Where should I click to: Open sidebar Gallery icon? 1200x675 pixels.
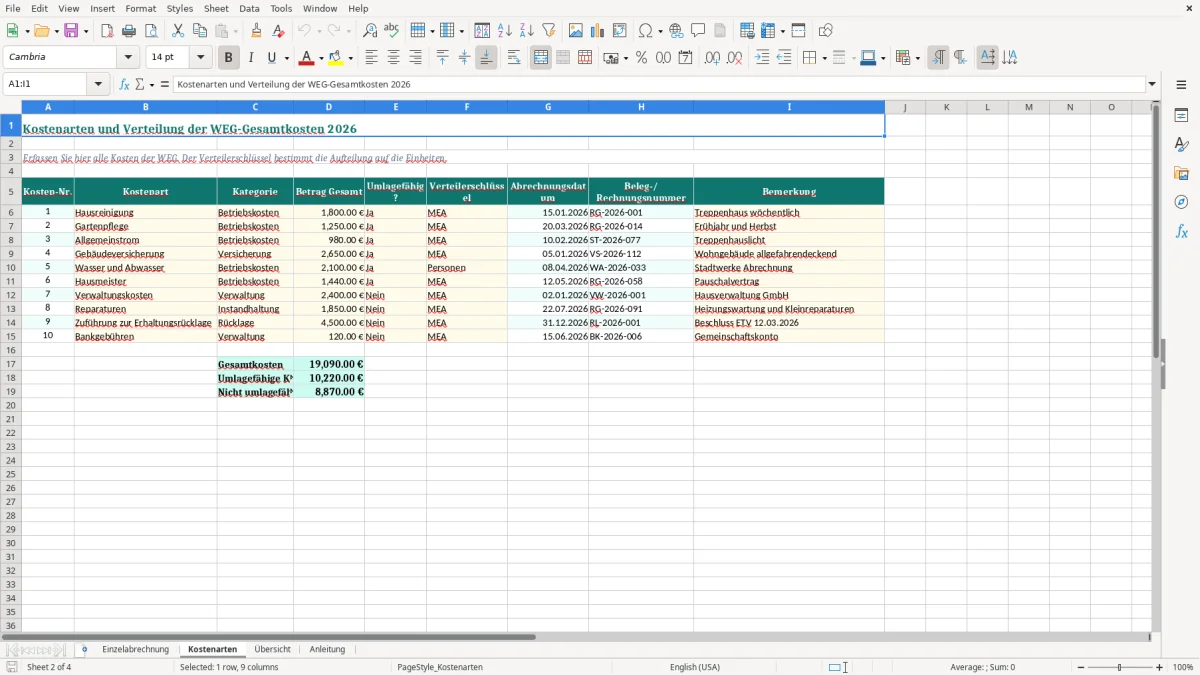coord(1181,174)
